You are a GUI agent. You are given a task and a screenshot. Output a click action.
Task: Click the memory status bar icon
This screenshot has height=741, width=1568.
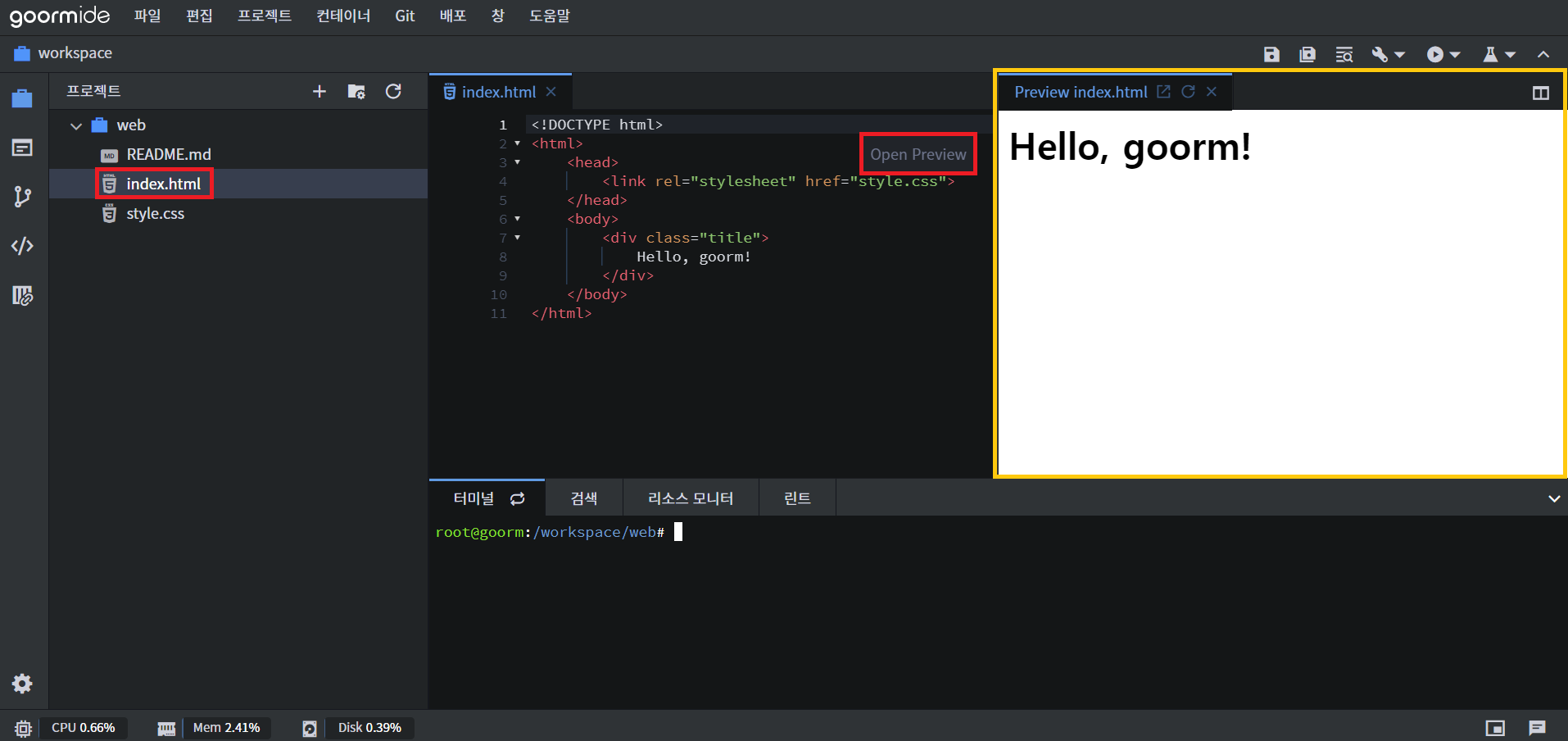166,729
